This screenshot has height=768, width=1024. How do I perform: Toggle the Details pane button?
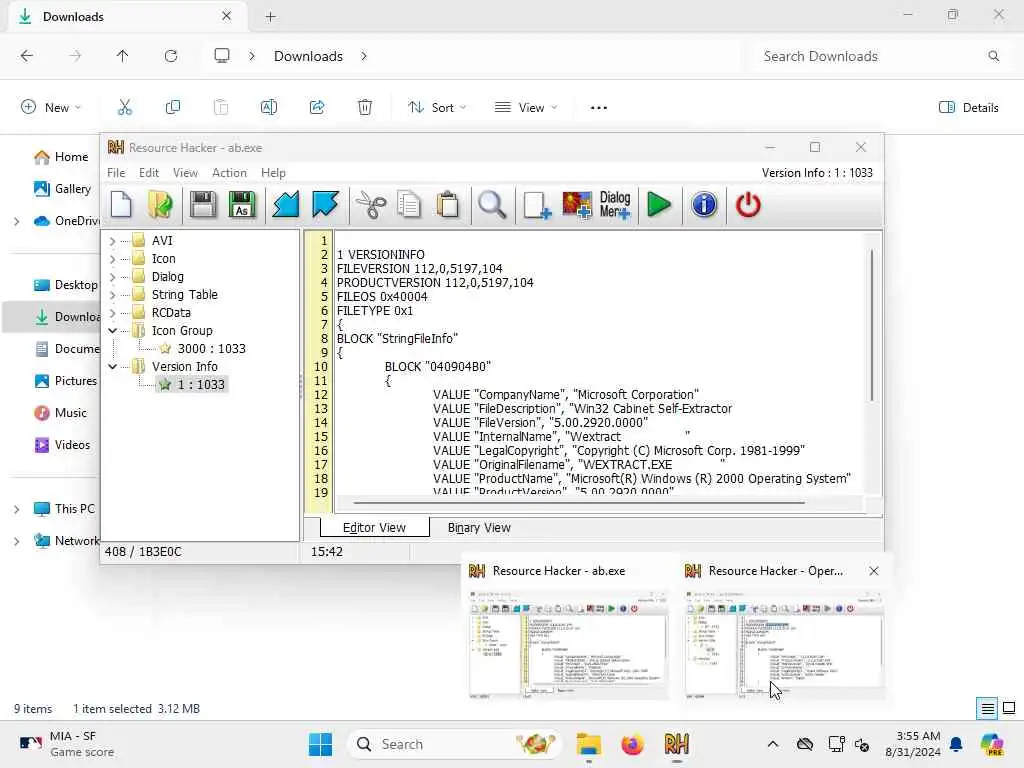968,107
